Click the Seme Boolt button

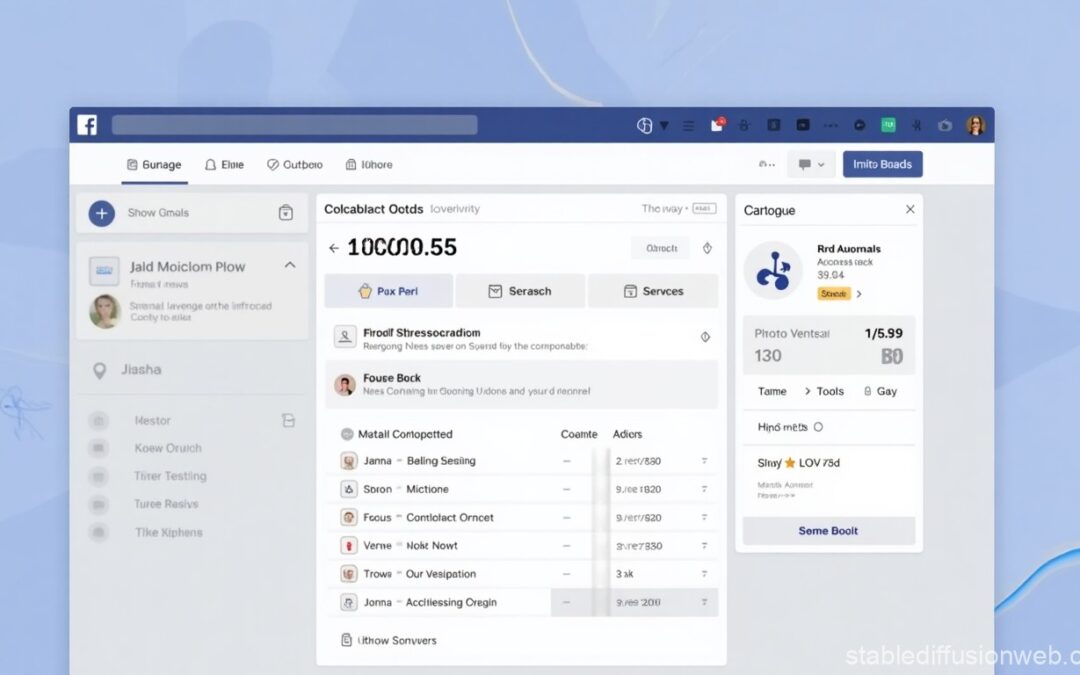click(x=828, y=530)
